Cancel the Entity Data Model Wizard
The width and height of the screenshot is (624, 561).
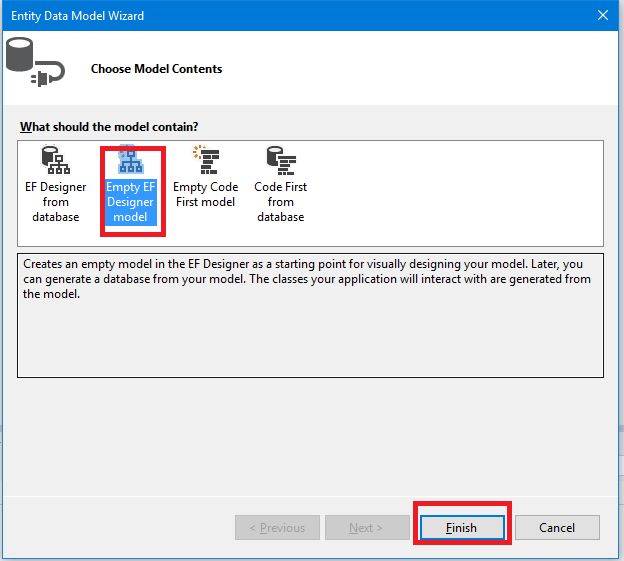pos(557,528)
